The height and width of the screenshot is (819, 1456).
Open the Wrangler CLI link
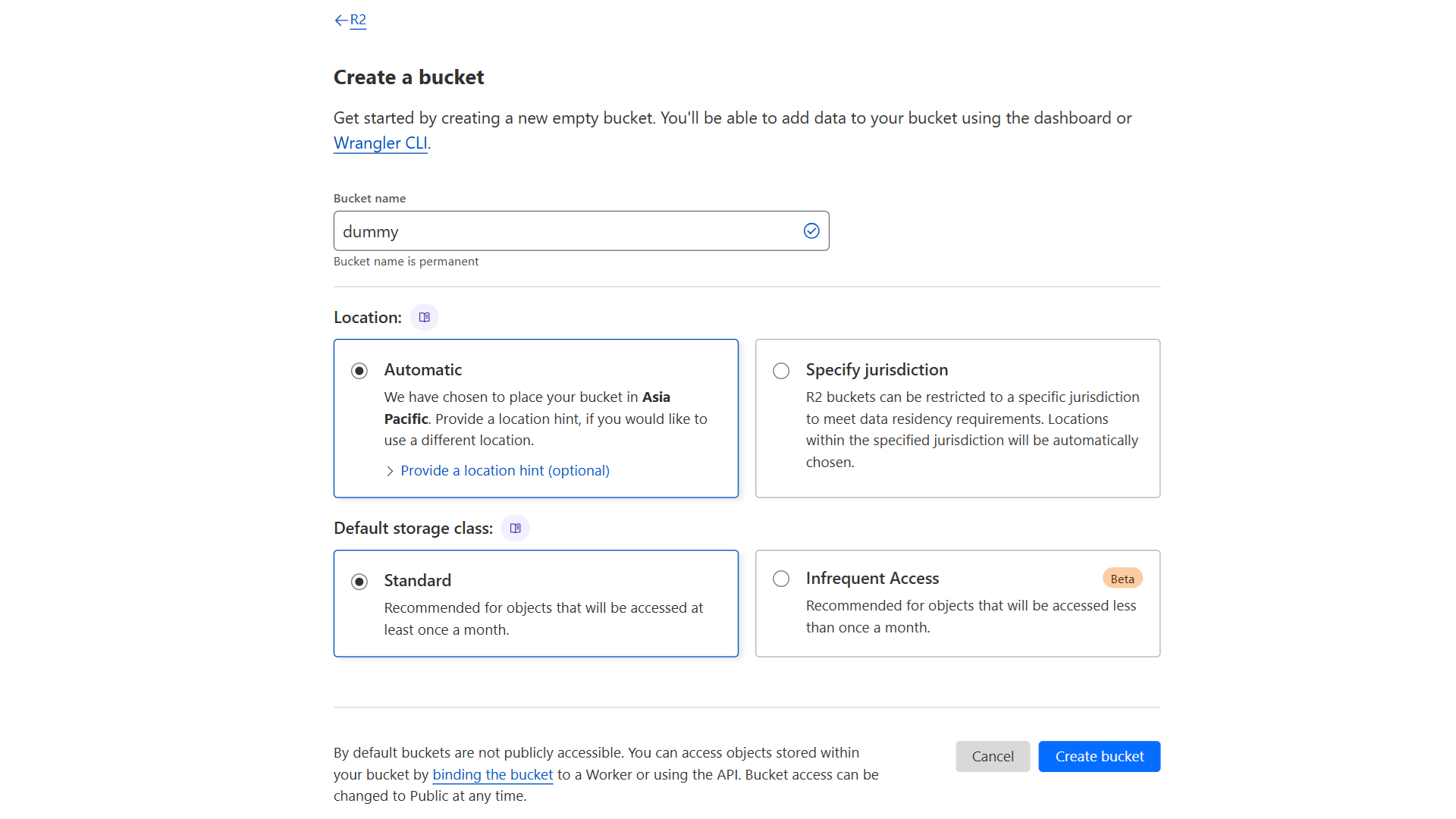pyautogui.click(x=380, y=143)
